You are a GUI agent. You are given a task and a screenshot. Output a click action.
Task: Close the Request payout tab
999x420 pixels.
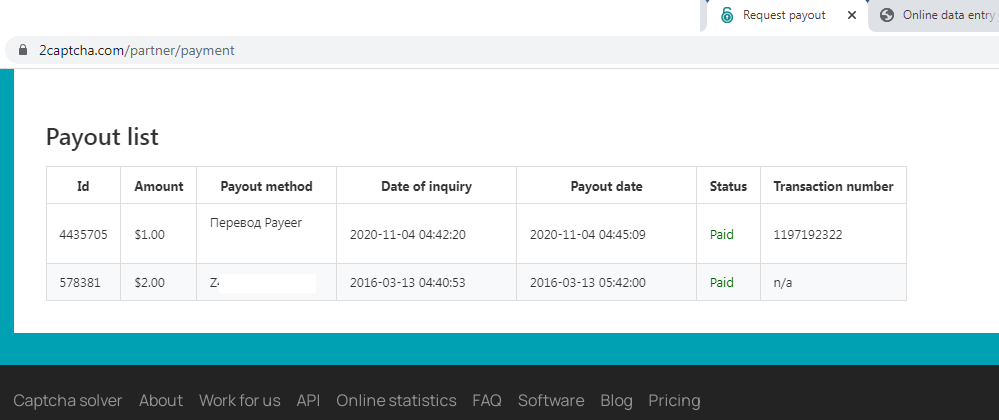[x=852, y=15]
